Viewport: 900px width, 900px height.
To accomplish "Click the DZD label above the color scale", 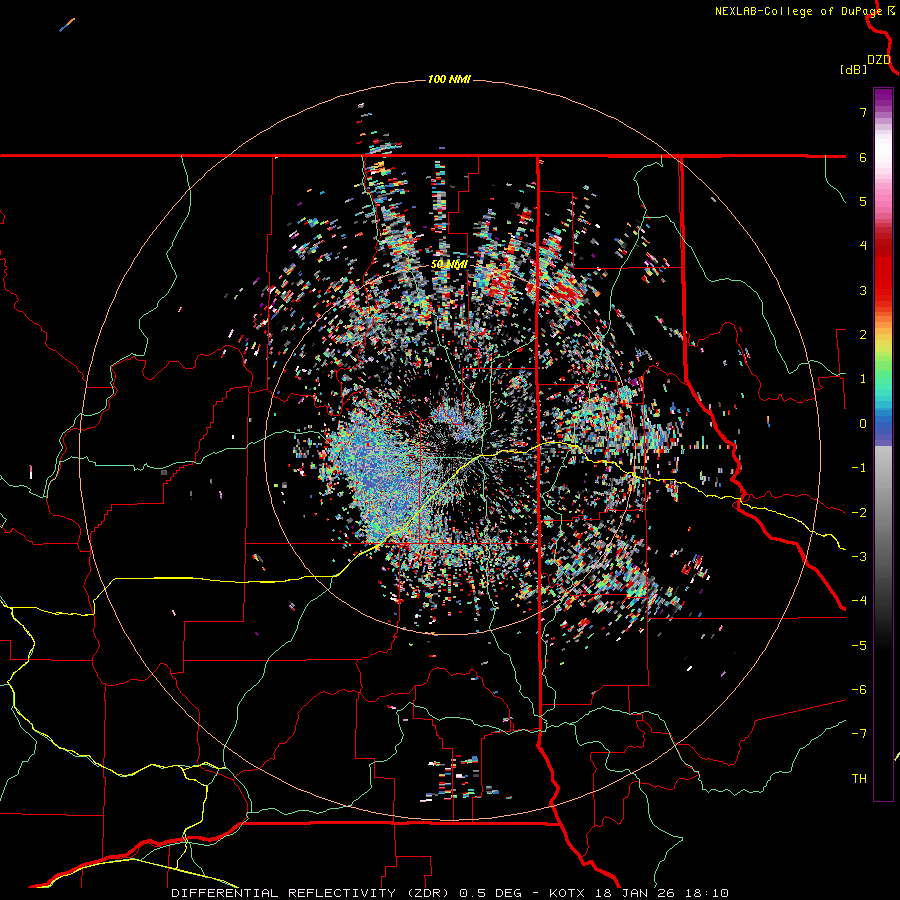I will pyautogui.click(x=879, y=60).
